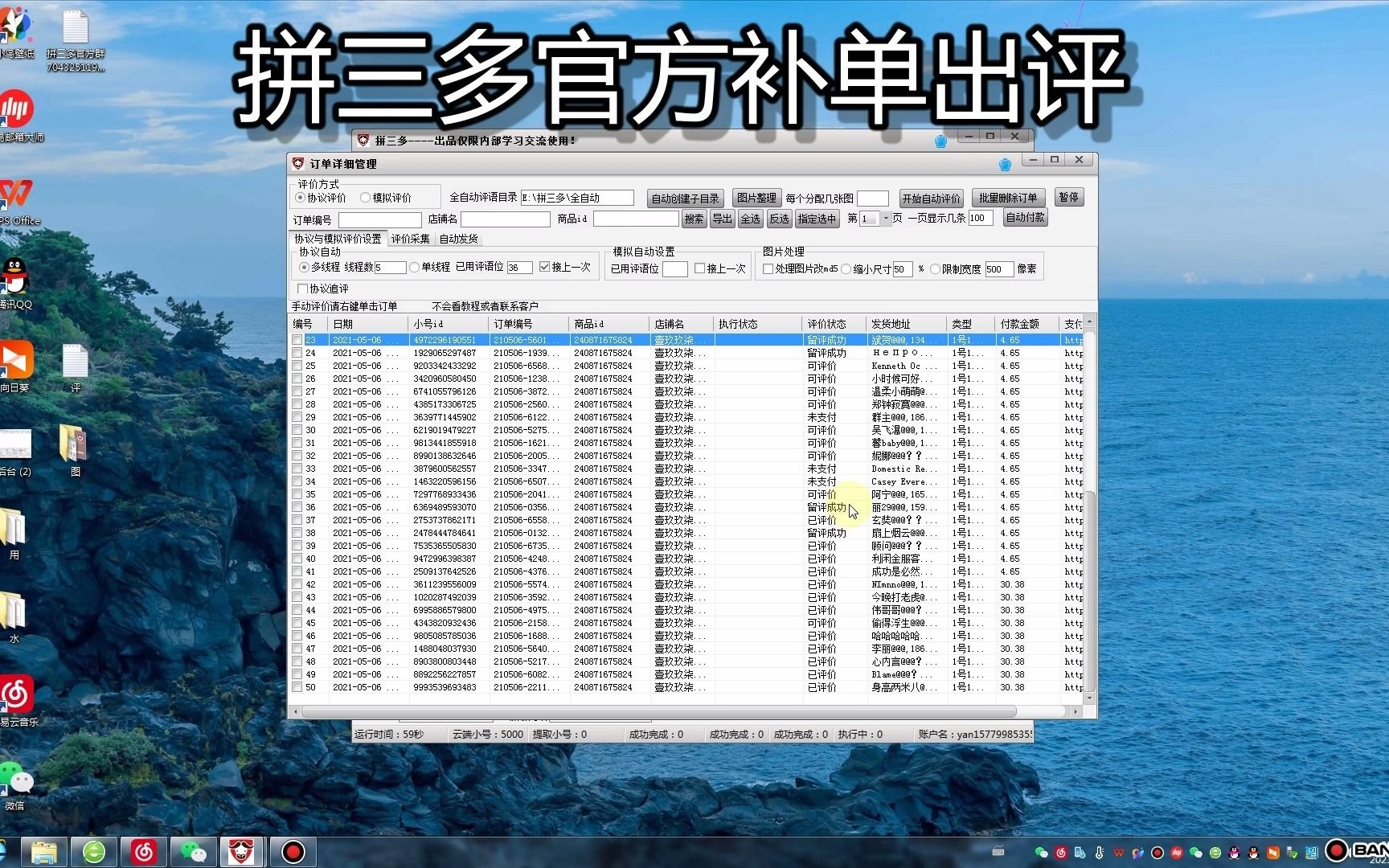1389x868 pixels.
Task: Click the 指定选中 button
Action: pyautogui.click(x=817, y=219)
